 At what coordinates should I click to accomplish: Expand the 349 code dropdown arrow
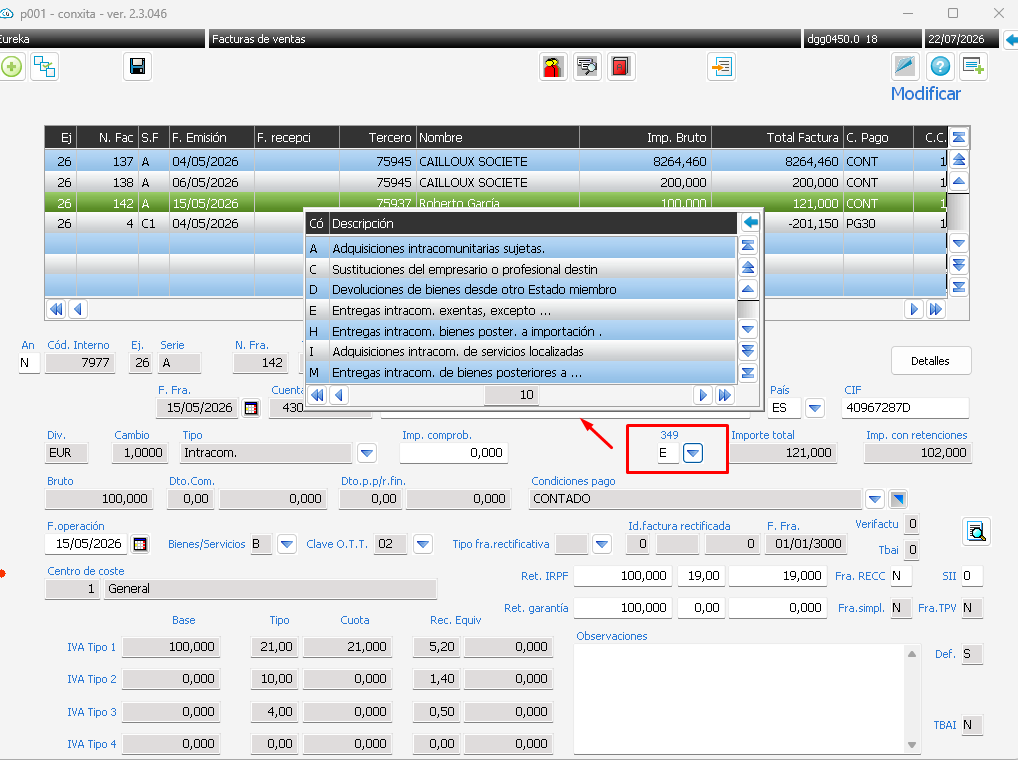coord(693,453)
